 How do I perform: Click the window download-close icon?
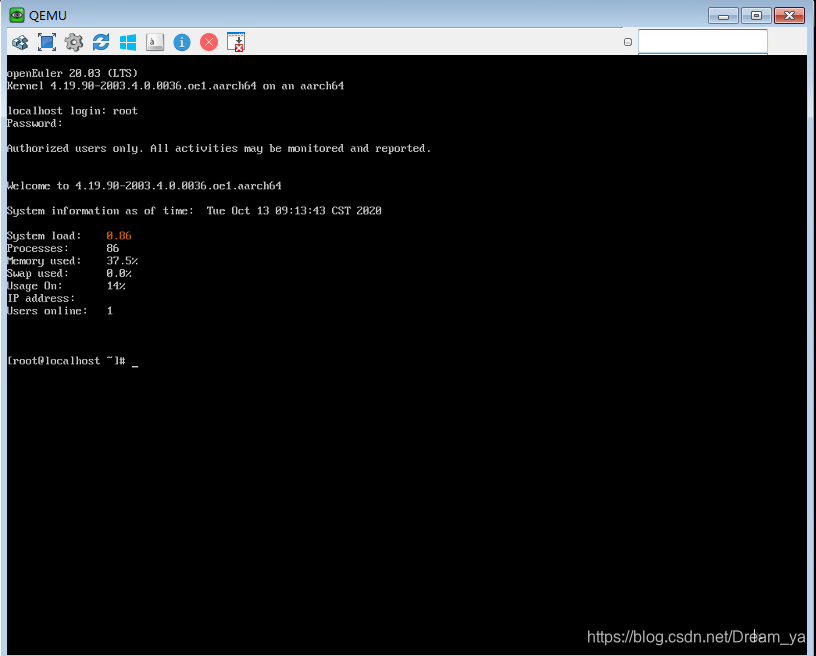point(236,42)
